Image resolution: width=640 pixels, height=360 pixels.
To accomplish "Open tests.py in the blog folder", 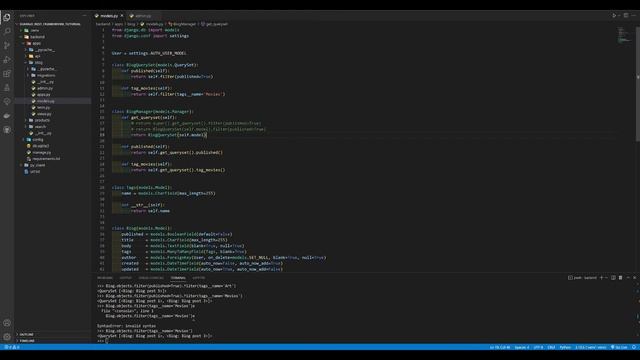I will click(x=43, y=108).
